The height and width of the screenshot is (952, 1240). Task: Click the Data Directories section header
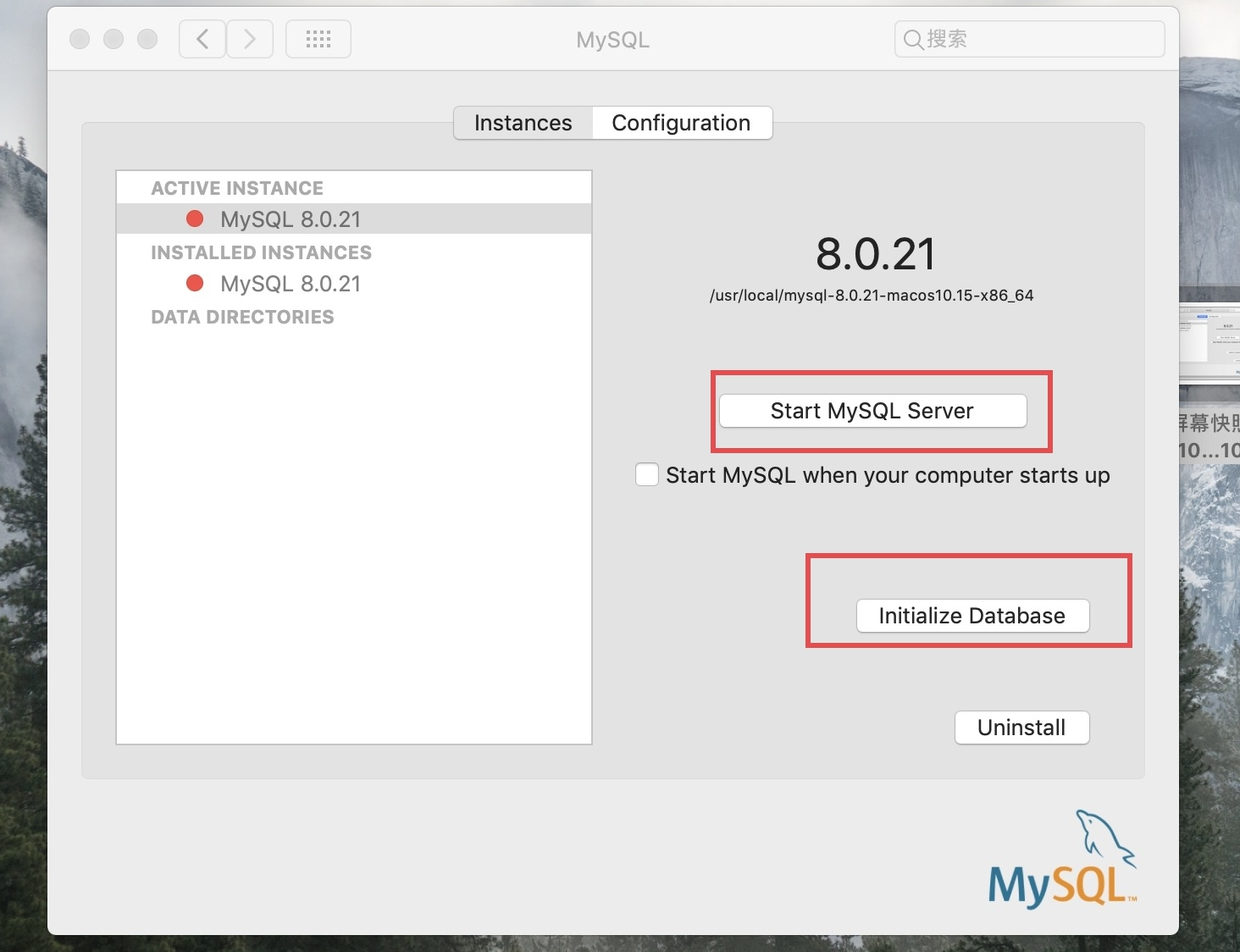tap(242, 317)
